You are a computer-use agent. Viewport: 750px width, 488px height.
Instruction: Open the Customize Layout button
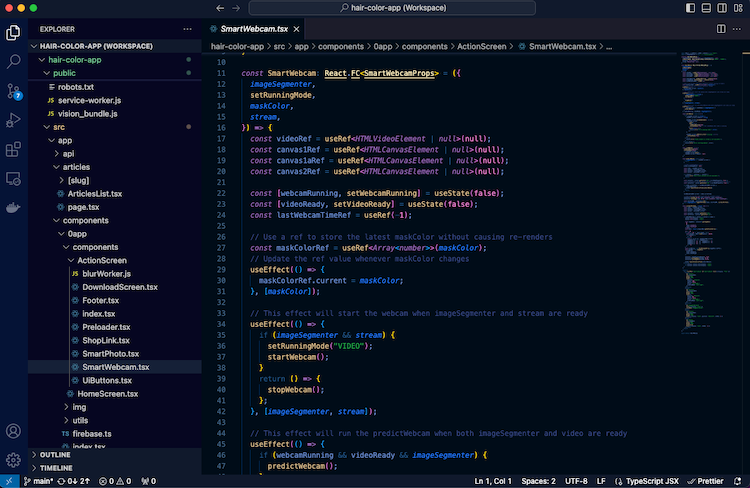[738, 8]
